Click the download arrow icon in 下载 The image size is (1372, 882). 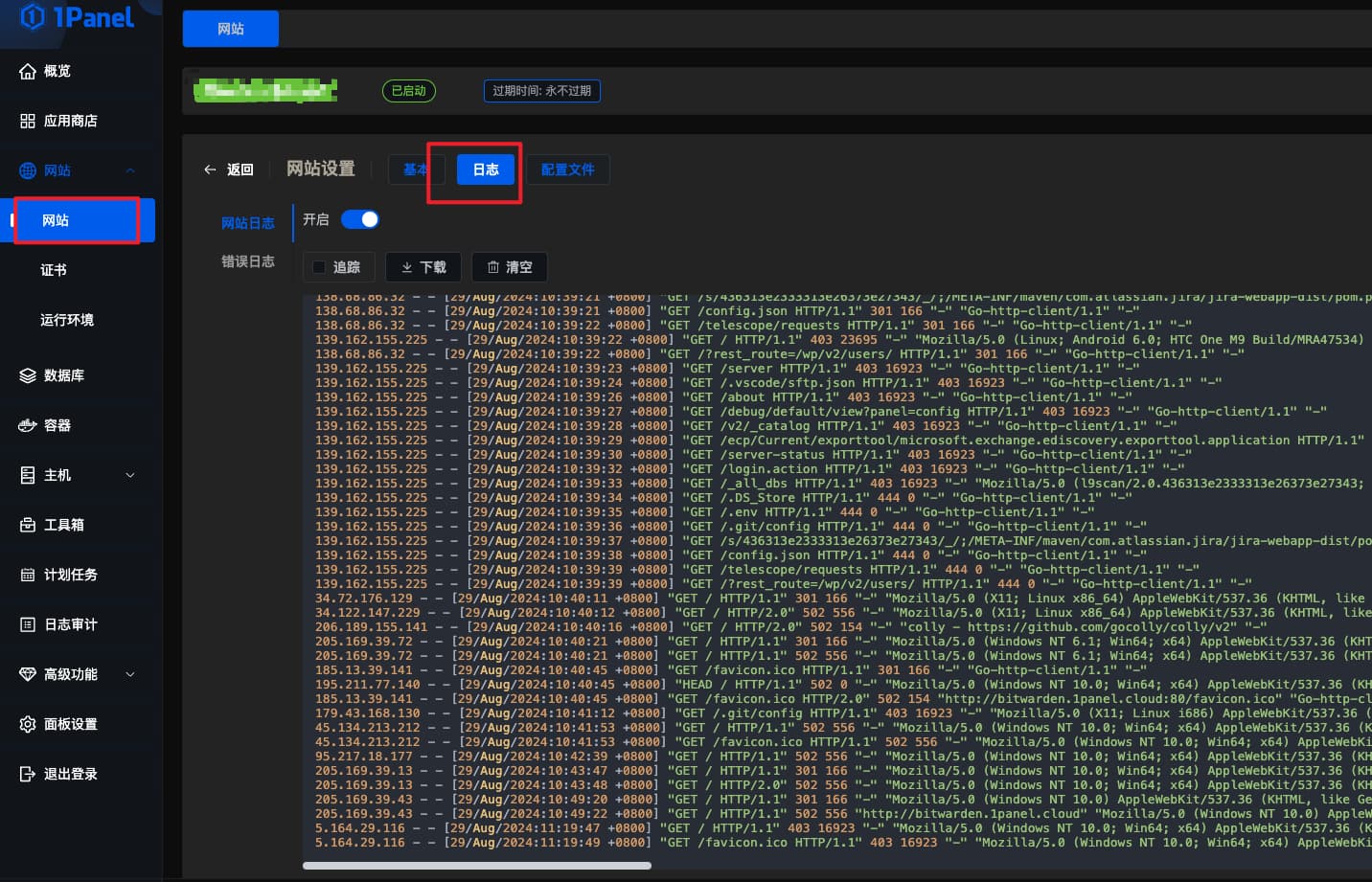(x=407, y=267)
